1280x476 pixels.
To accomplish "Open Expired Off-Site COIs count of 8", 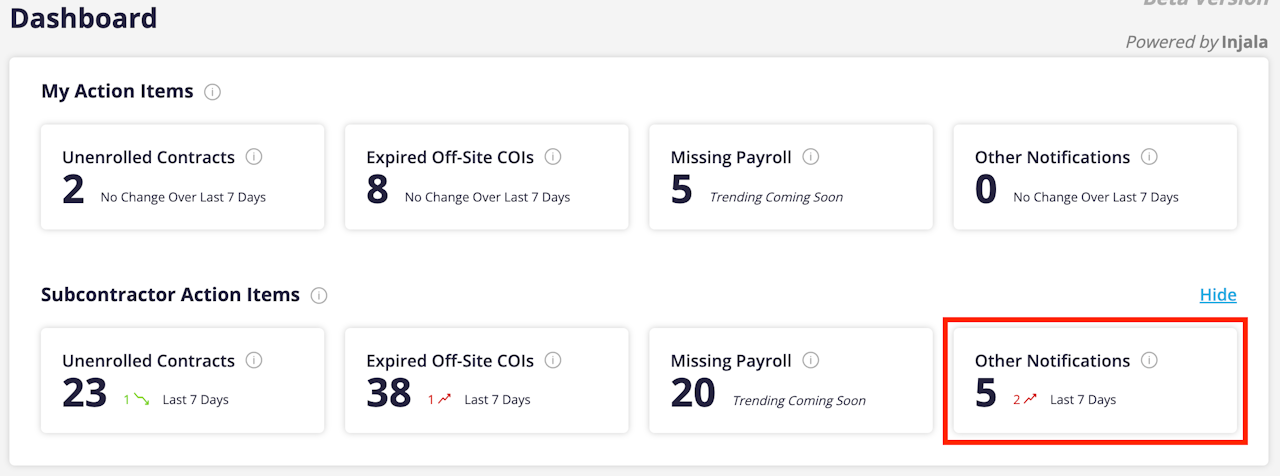I will tap(377, 189).
